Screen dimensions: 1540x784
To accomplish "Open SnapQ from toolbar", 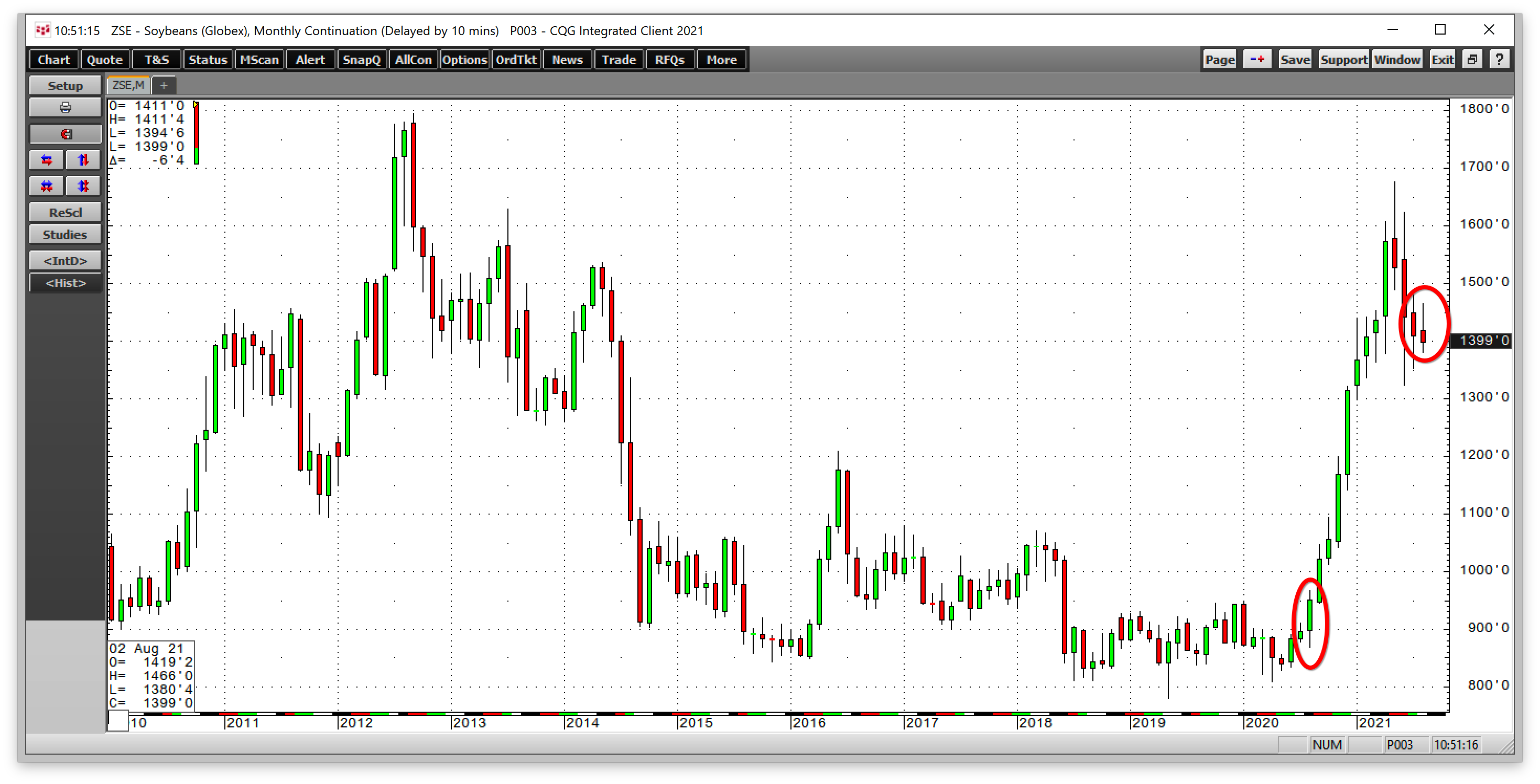I will tap(361, 60).
